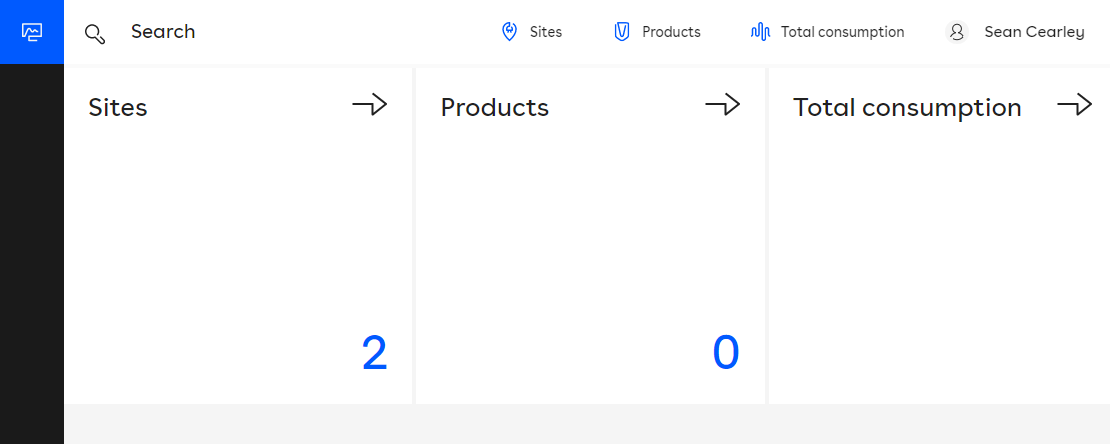The image size is (1110, 444).
Task: Go to Sites in top navigation
Action: click(x=546, y=32)
